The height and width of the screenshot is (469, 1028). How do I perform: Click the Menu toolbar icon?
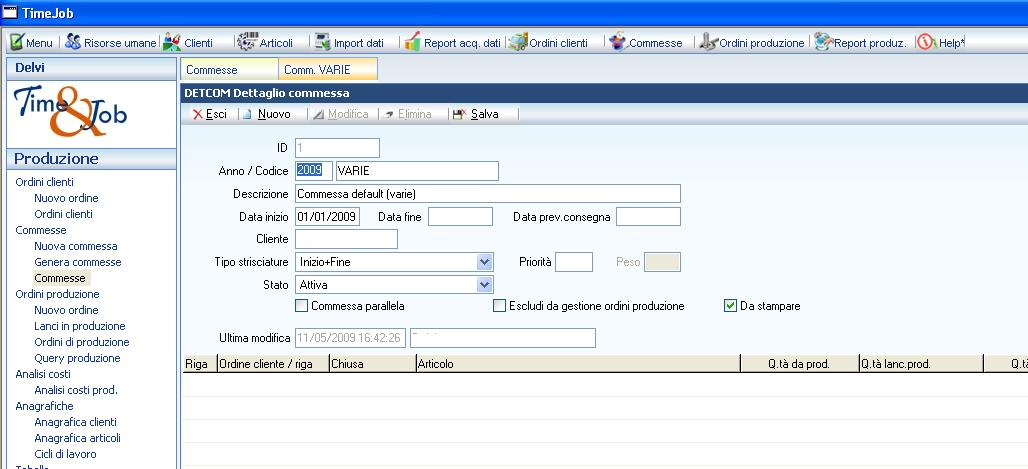pyautogui.click(x=17, y=42)
